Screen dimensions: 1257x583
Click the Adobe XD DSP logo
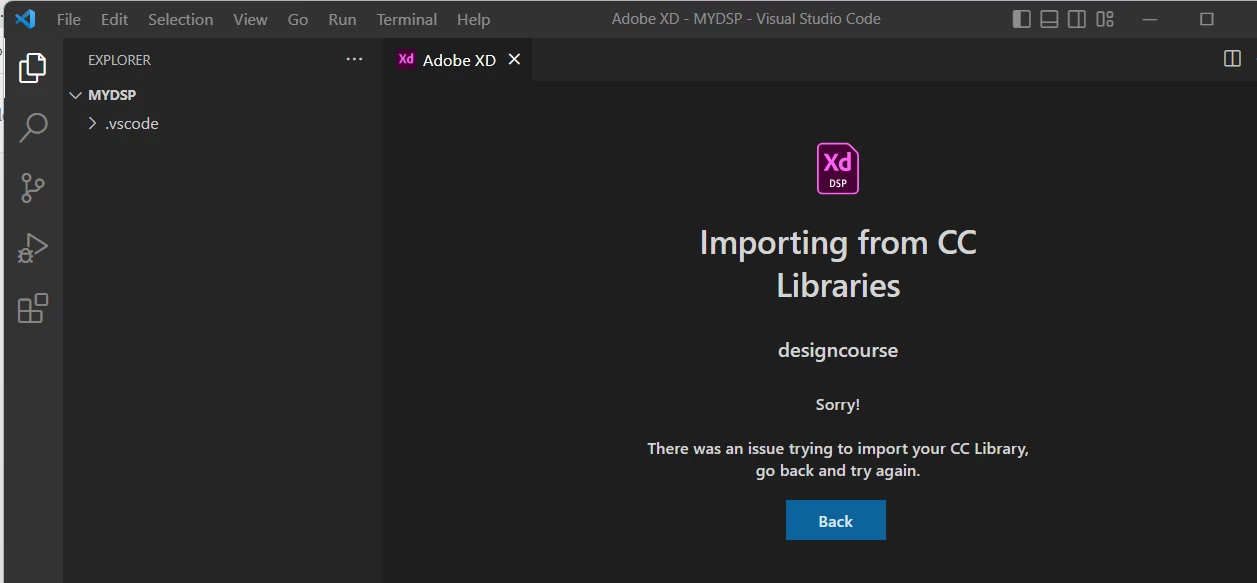click(x=838, y=168)
